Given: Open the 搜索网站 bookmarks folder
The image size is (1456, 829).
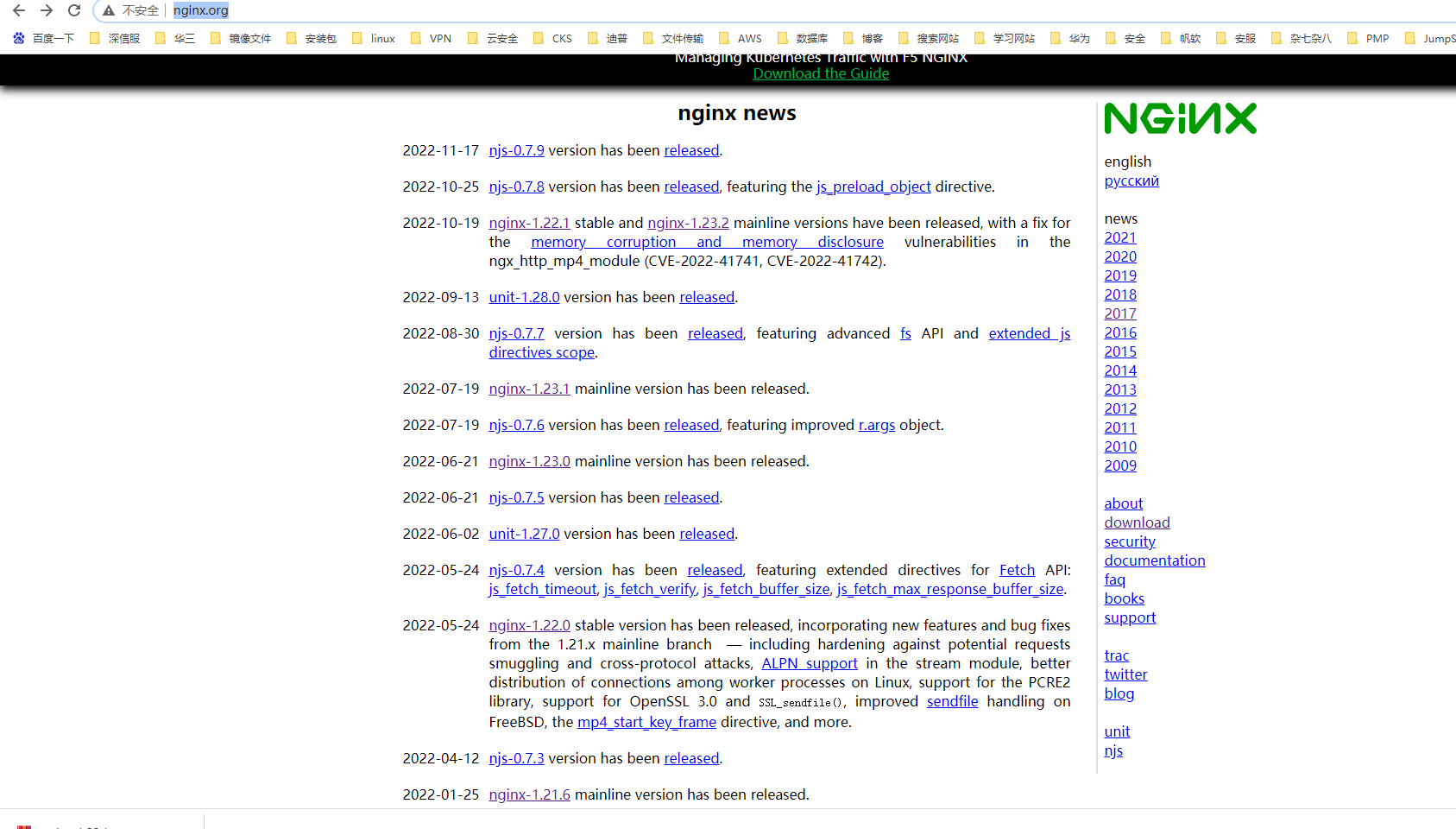Looking at the screenshot, I should 929,38.
